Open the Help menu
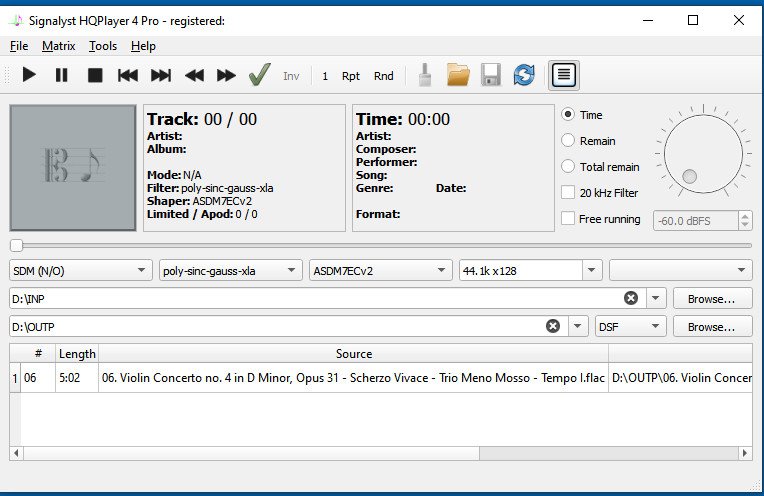This screenshot has width=764, height=496. [143, 46]
